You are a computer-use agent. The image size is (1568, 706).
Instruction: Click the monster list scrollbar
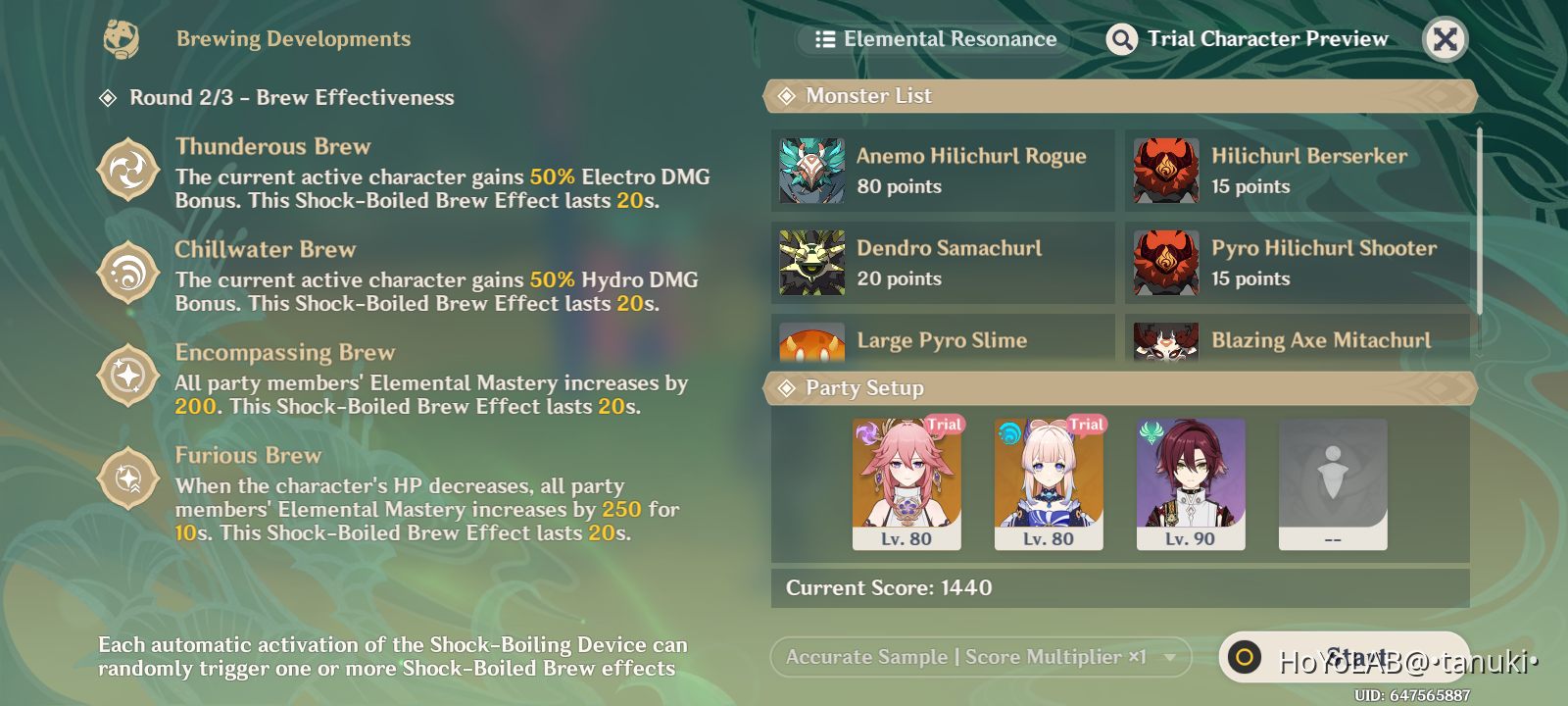pyautogui.click(x=1479, y=221)
